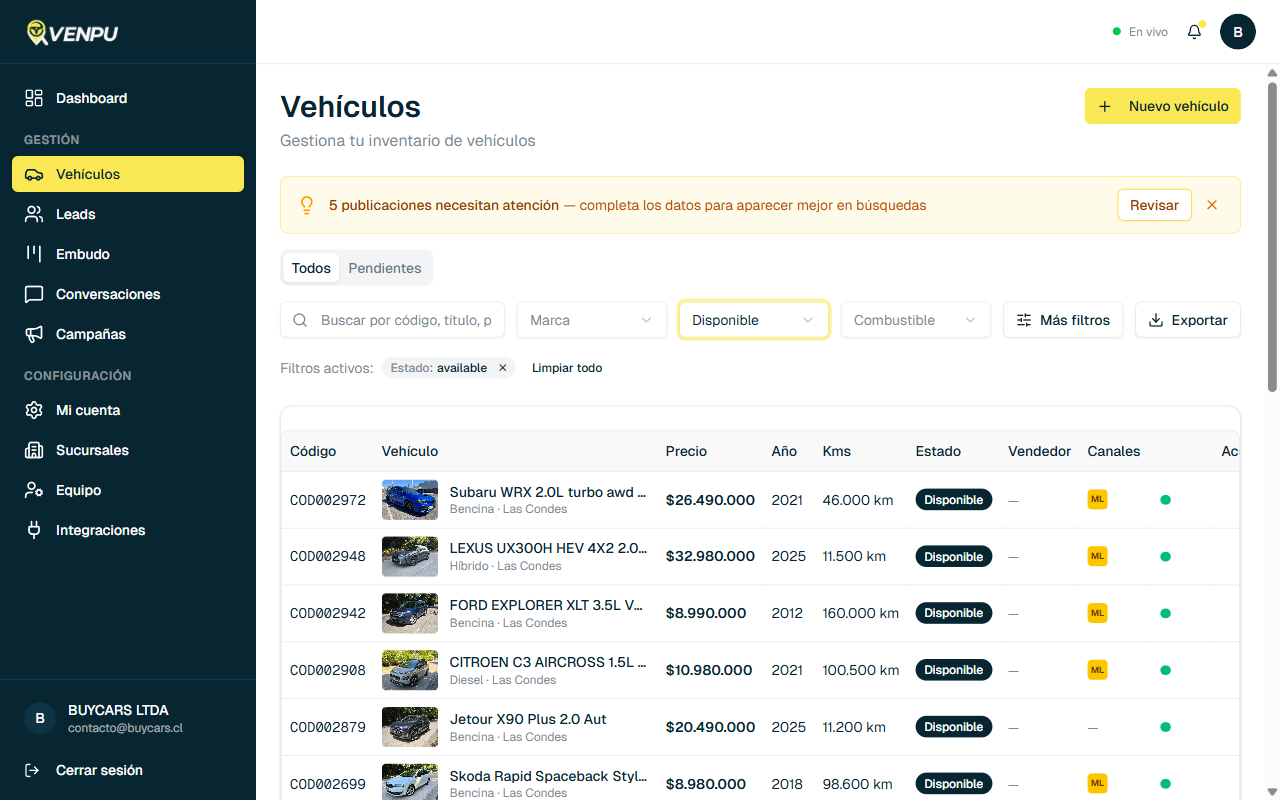Open the Combustible filter dropdown
The image size is (1280, 800).
pyautogui.click(x=915, y=320)
